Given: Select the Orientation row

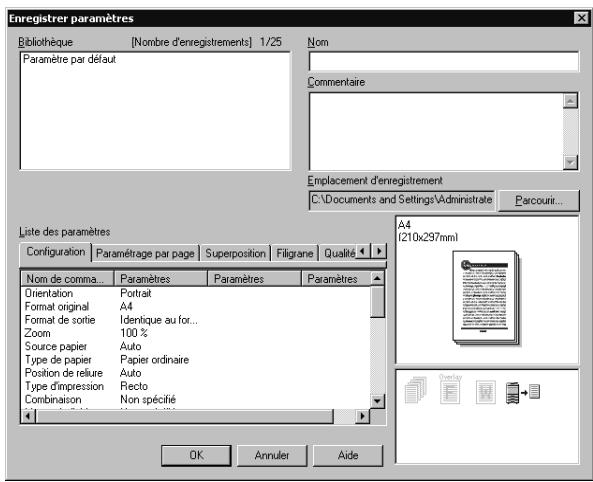Looking at the screenshot, I should (196, 293).
